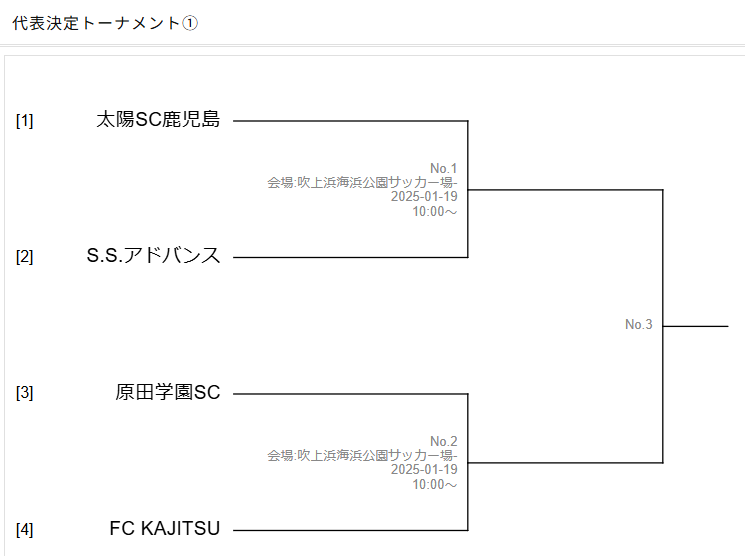Click seed number [2]
The image size is (745, 556).
click(25, 257)
